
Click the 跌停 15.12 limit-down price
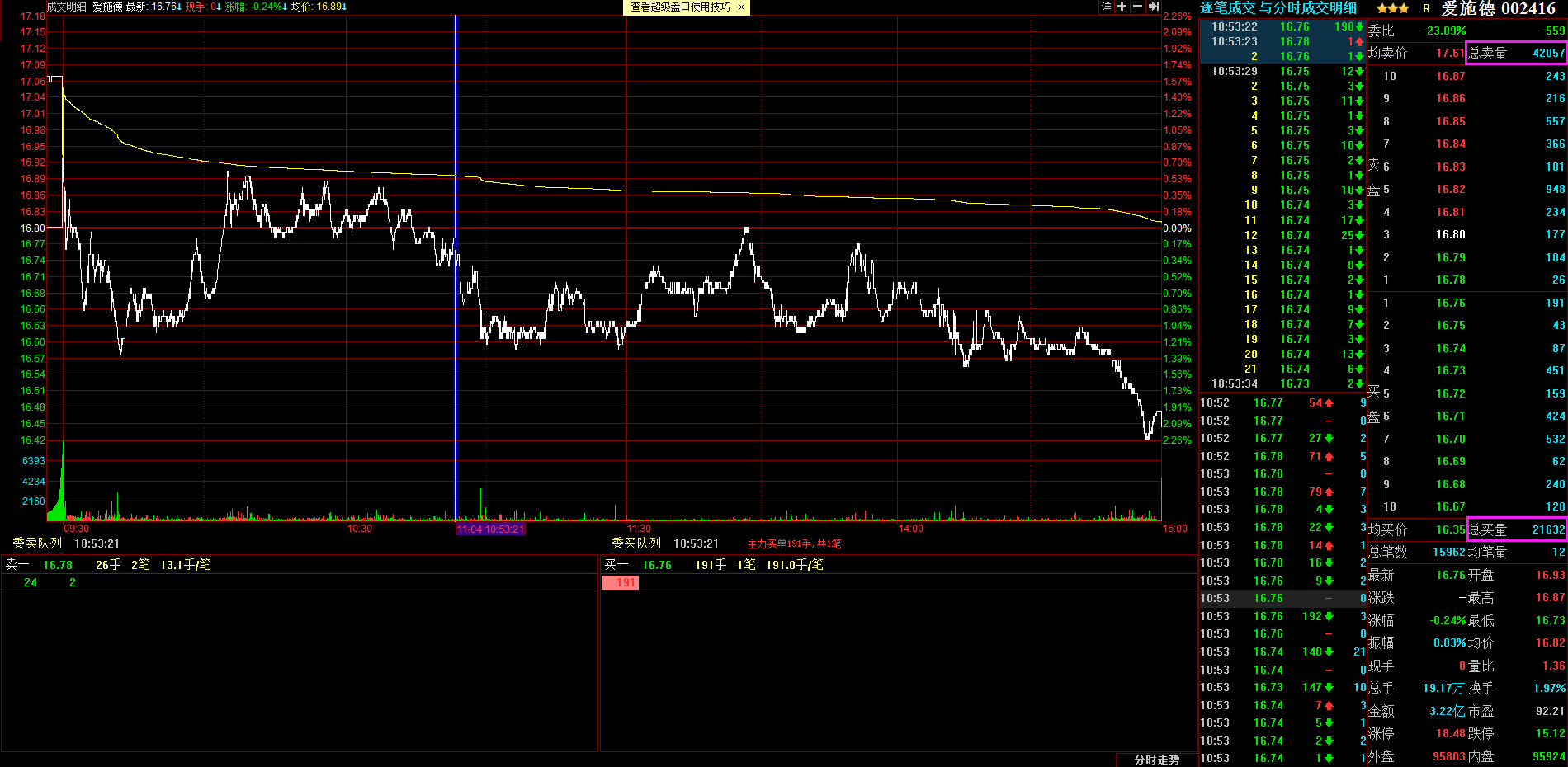[1550, 733]
